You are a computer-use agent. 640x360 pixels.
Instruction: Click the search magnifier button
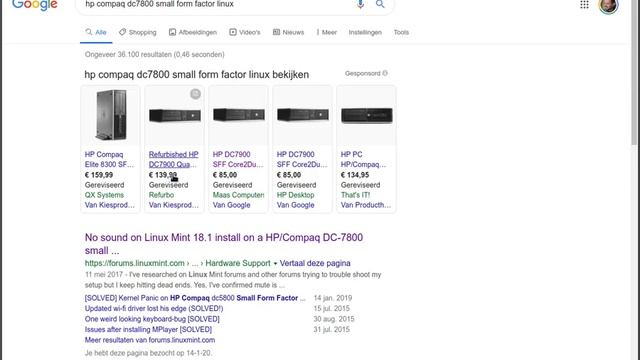380,4
